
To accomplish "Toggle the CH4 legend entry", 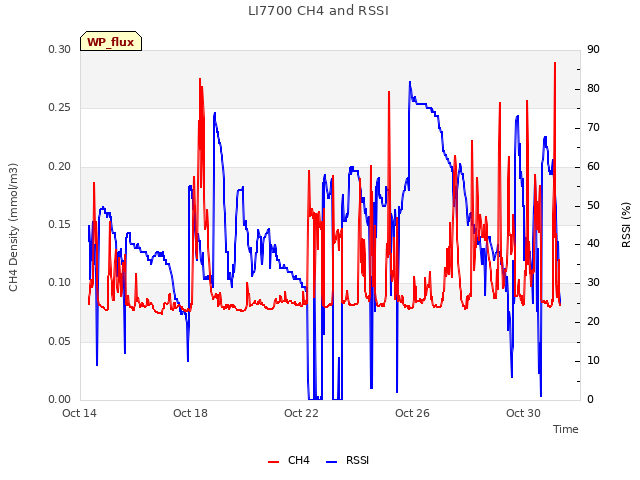I will pyautogui.click(x=289, y=460).
